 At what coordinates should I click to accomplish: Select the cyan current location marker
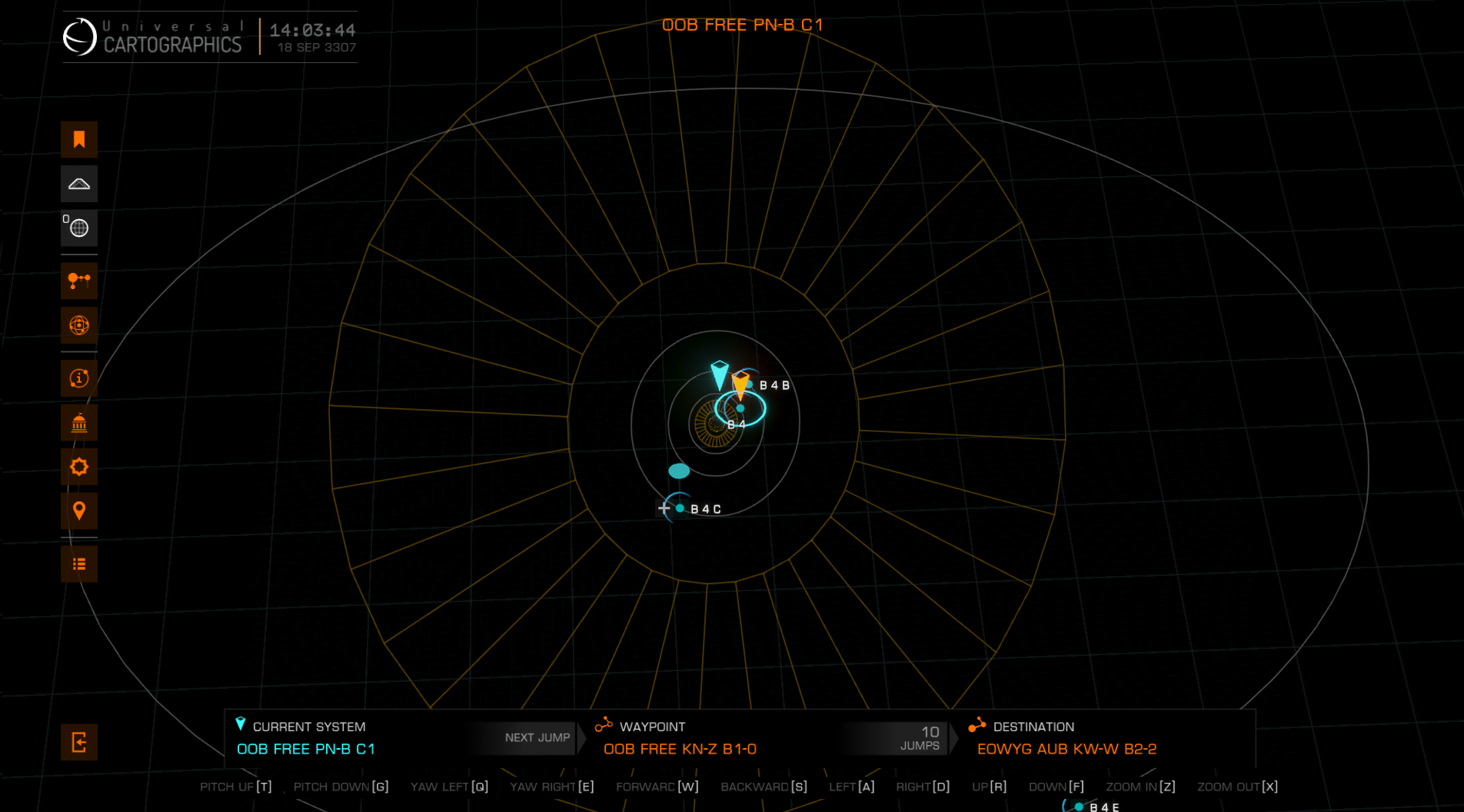[x=719, y=374]
